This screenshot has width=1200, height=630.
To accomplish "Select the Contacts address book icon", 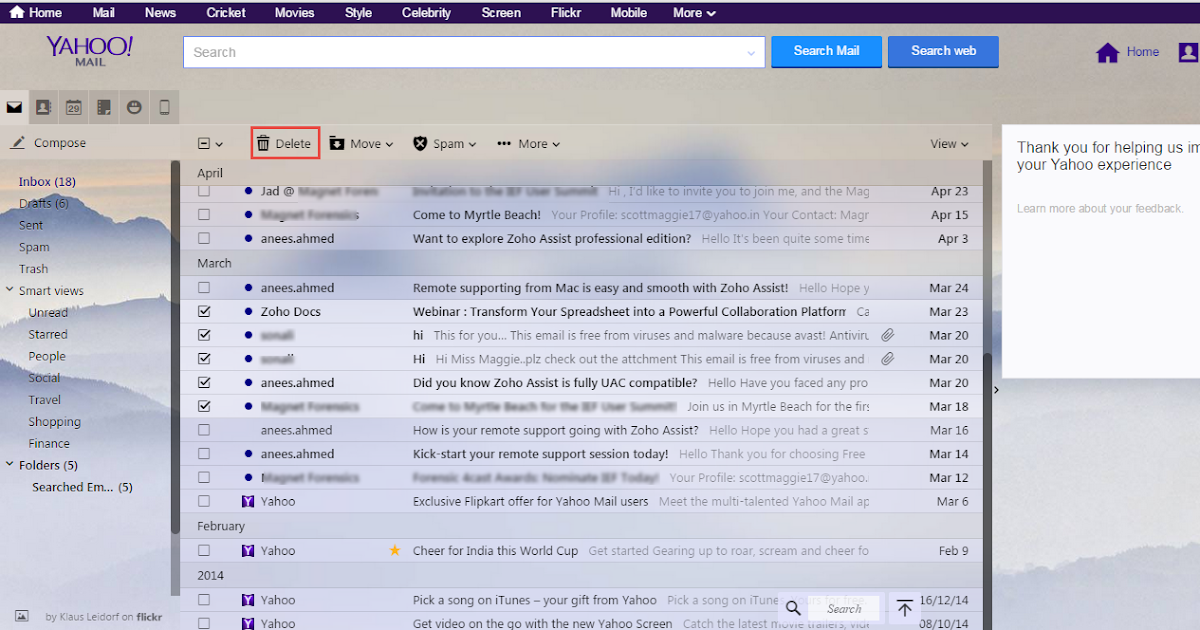I will point(43,106).
